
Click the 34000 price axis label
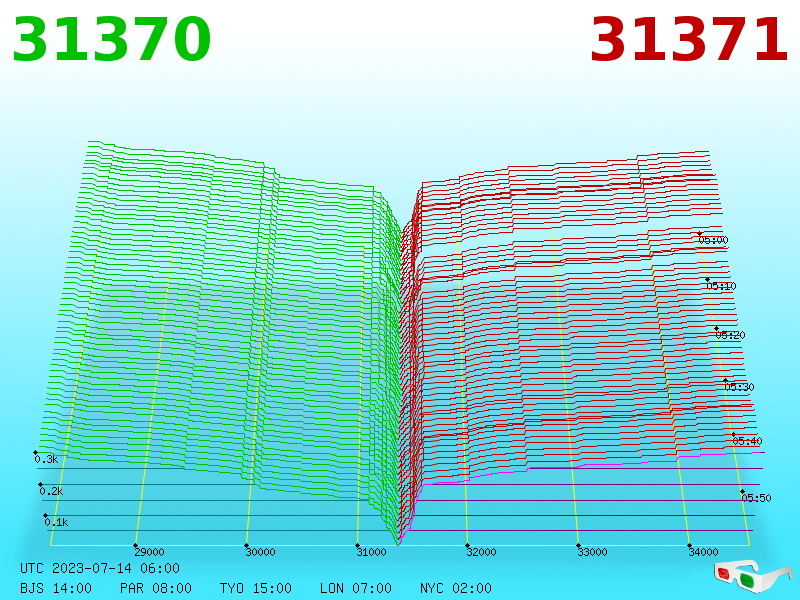click(x=703, y=552)
